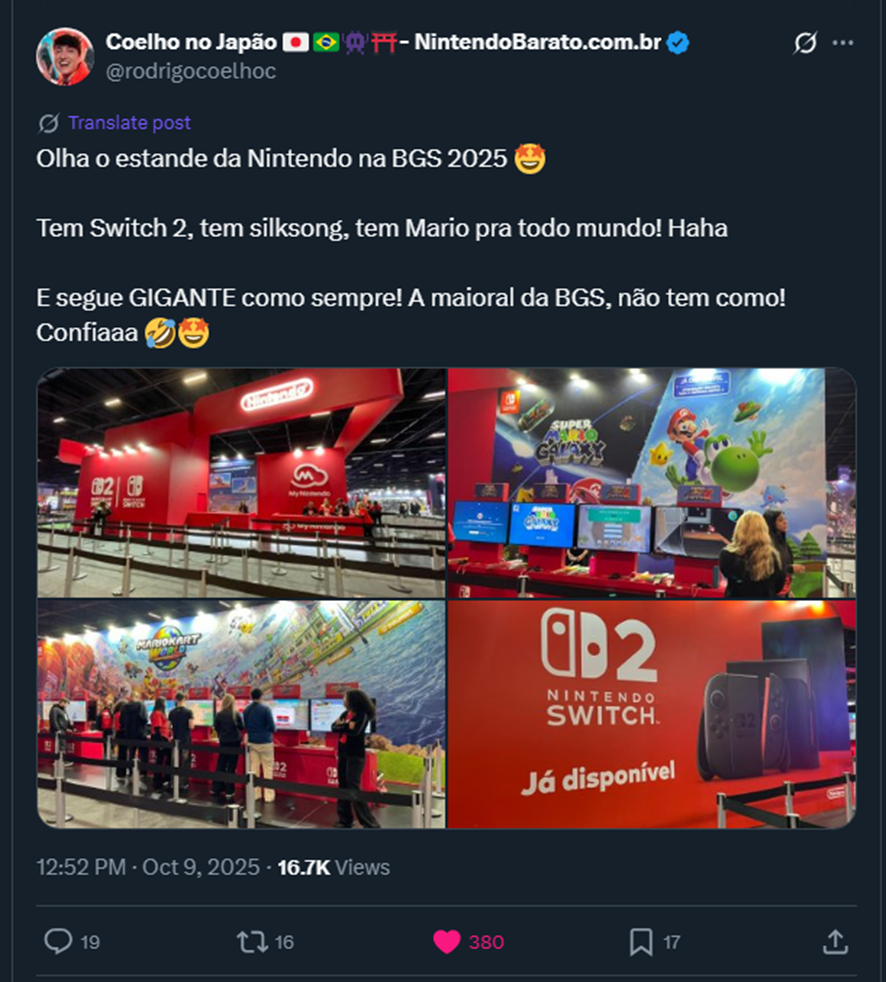
Task: Open the three-dot more options menu
Action: tap(843, 43)
